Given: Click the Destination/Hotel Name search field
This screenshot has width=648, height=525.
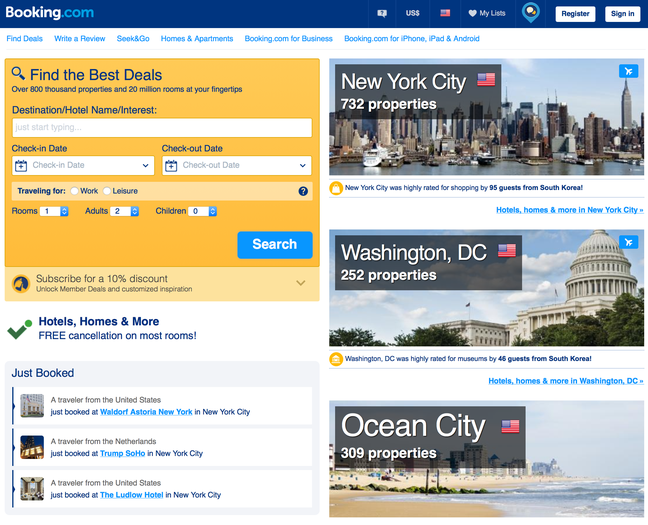Looking at the screenshot, I should 162,128.
